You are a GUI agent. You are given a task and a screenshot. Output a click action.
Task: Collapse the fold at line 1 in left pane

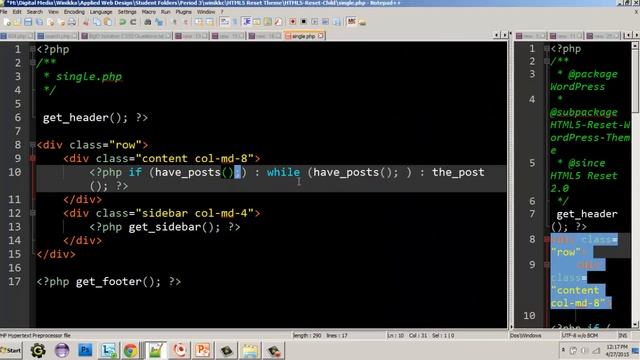(33, 49)
